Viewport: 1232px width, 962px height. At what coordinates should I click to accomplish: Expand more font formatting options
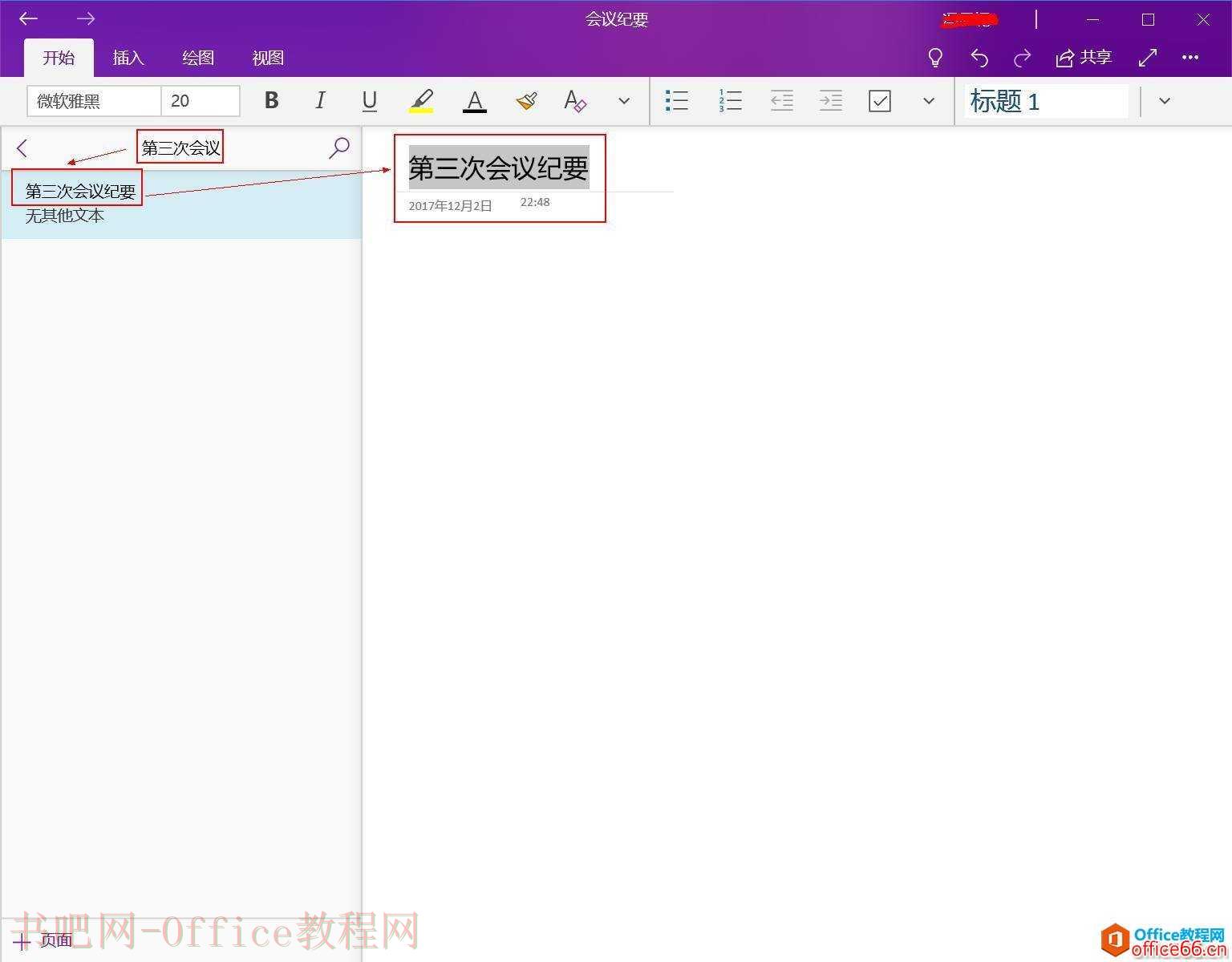click(624, 101)
